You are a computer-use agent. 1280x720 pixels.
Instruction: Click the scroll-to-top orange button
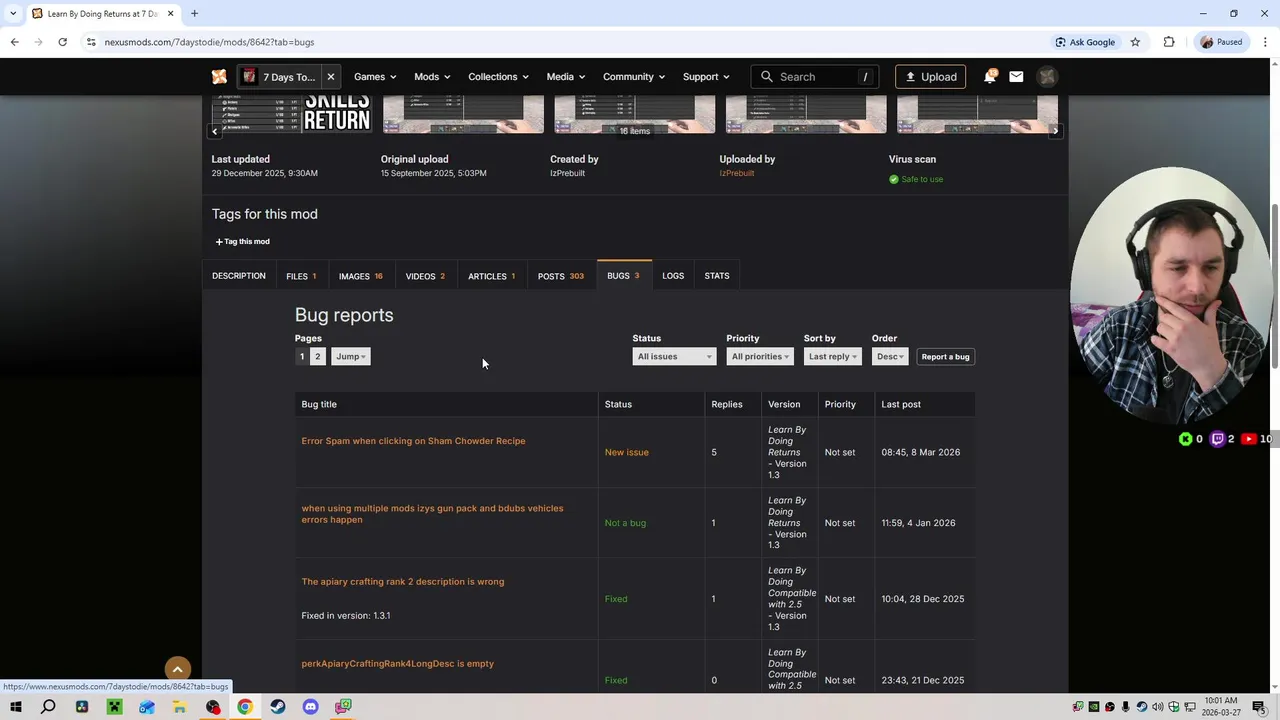click(x=177, y=669)
